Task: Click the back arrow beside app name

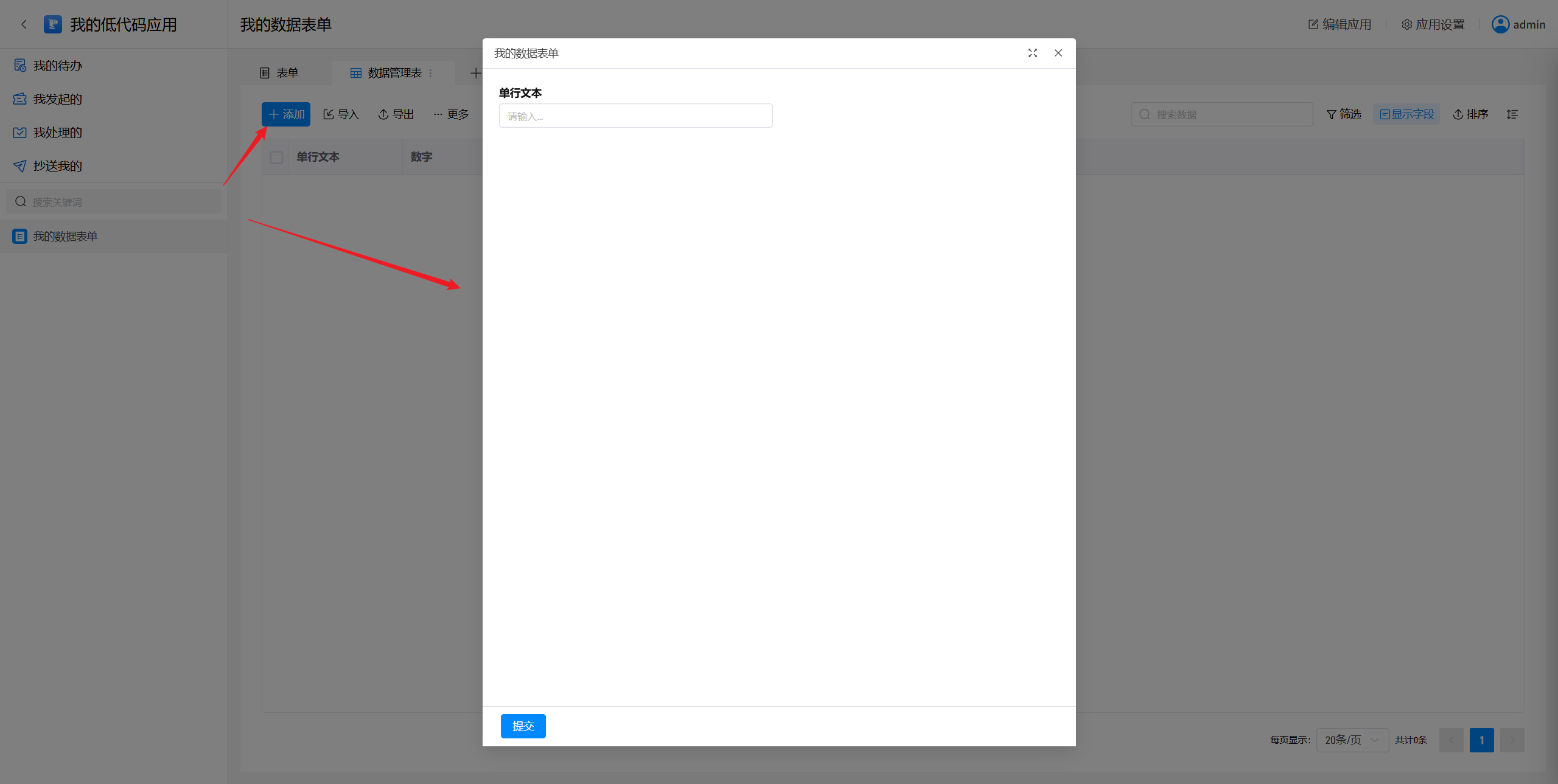Action: tap(24, 24)
